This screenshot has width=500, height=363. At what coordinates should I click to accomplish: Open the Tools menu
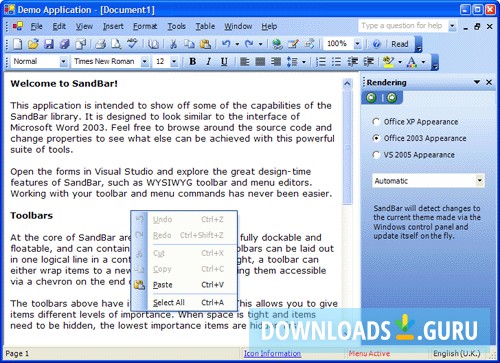(176, 26)
